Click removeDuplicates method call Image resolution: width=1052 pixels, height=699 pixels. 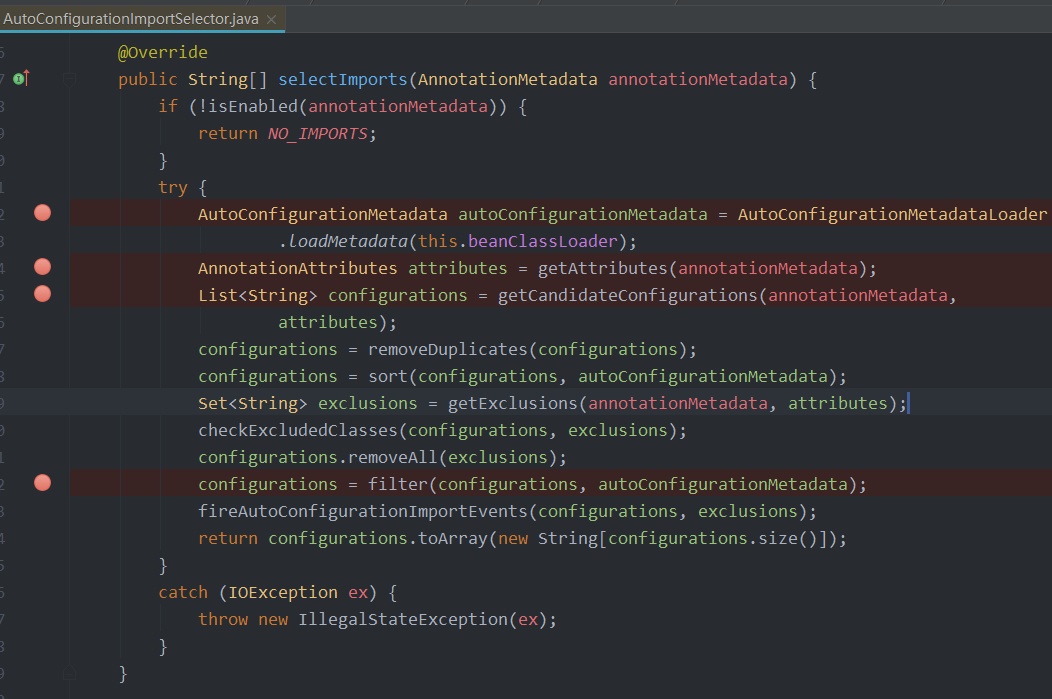pos(448,350)
